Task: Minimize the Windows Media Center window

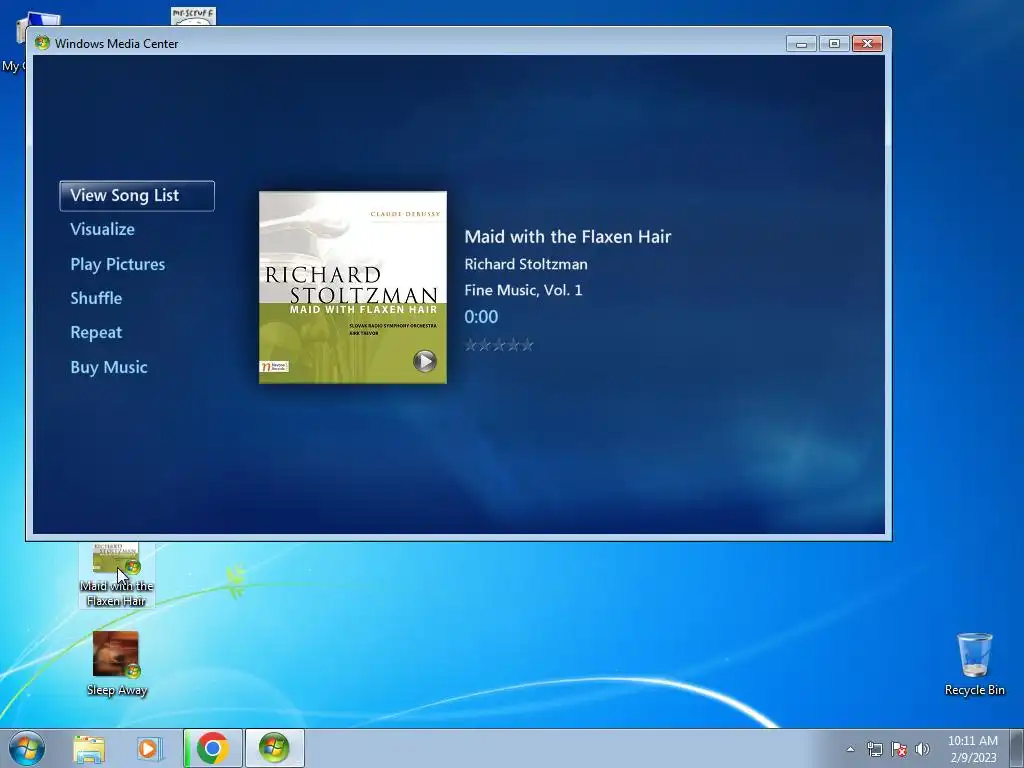Action: tap(801, 44)
